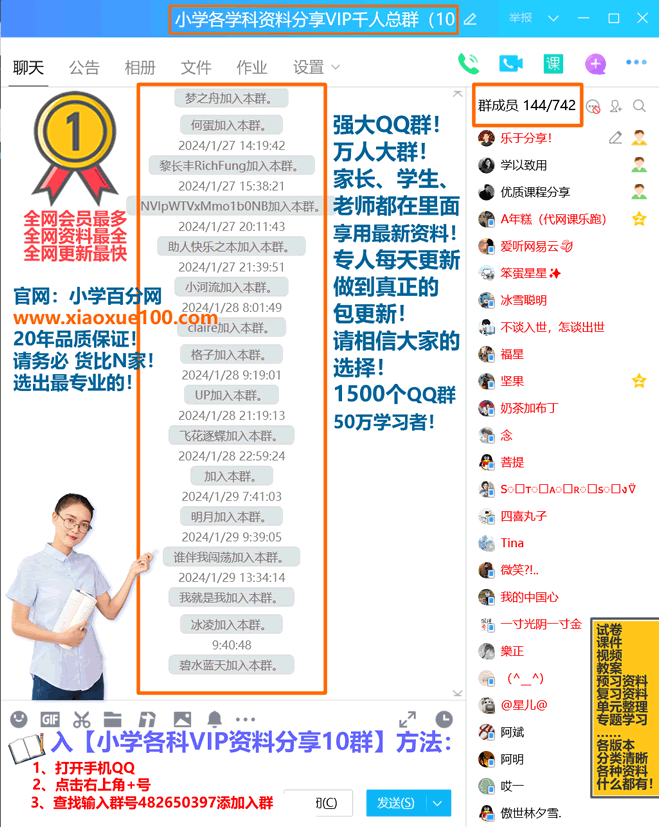Start a group video call
The height and width of the screenshot is (827, 659).
[511, 64]
